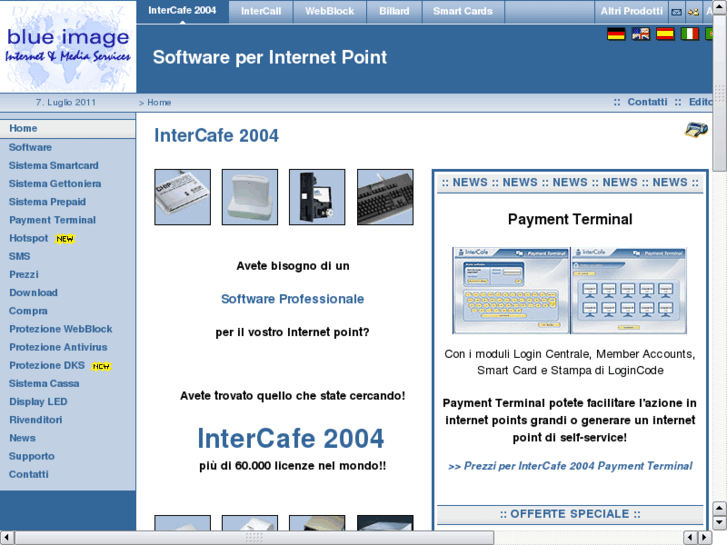The height and width of the screenshot is (545, 727).
Task: Open the Compra sidebar link
Action: click(28, 311)
